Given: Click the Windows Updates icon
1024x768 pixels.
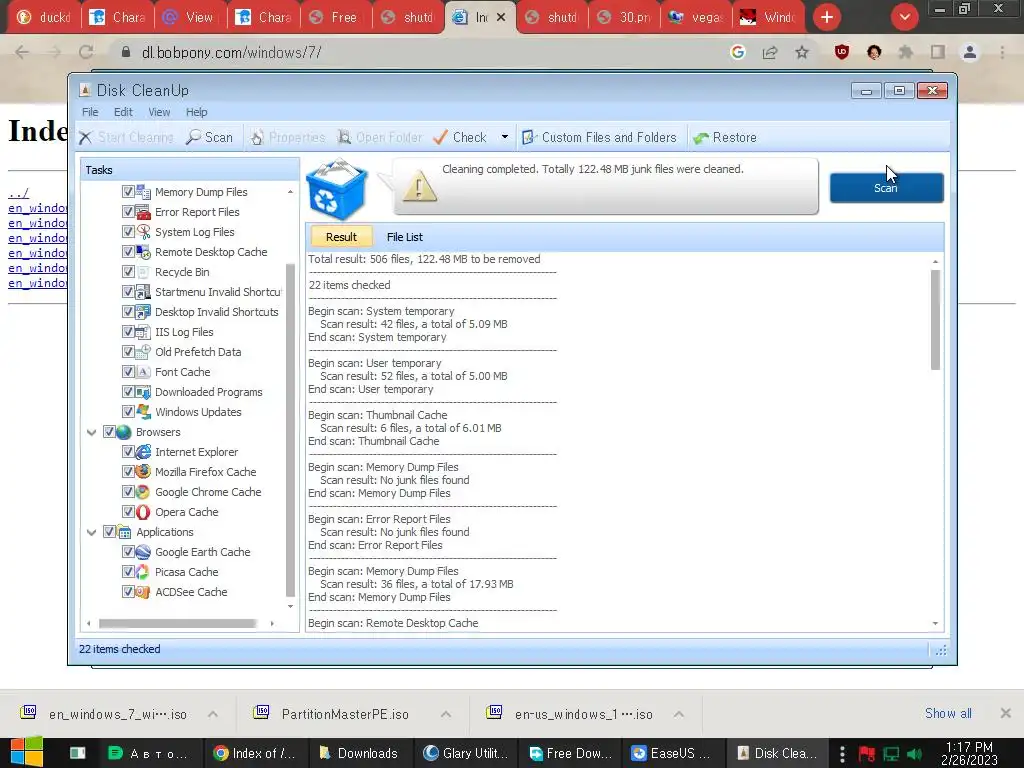Looking at the screenshot, I should click(x=143, y=412).
